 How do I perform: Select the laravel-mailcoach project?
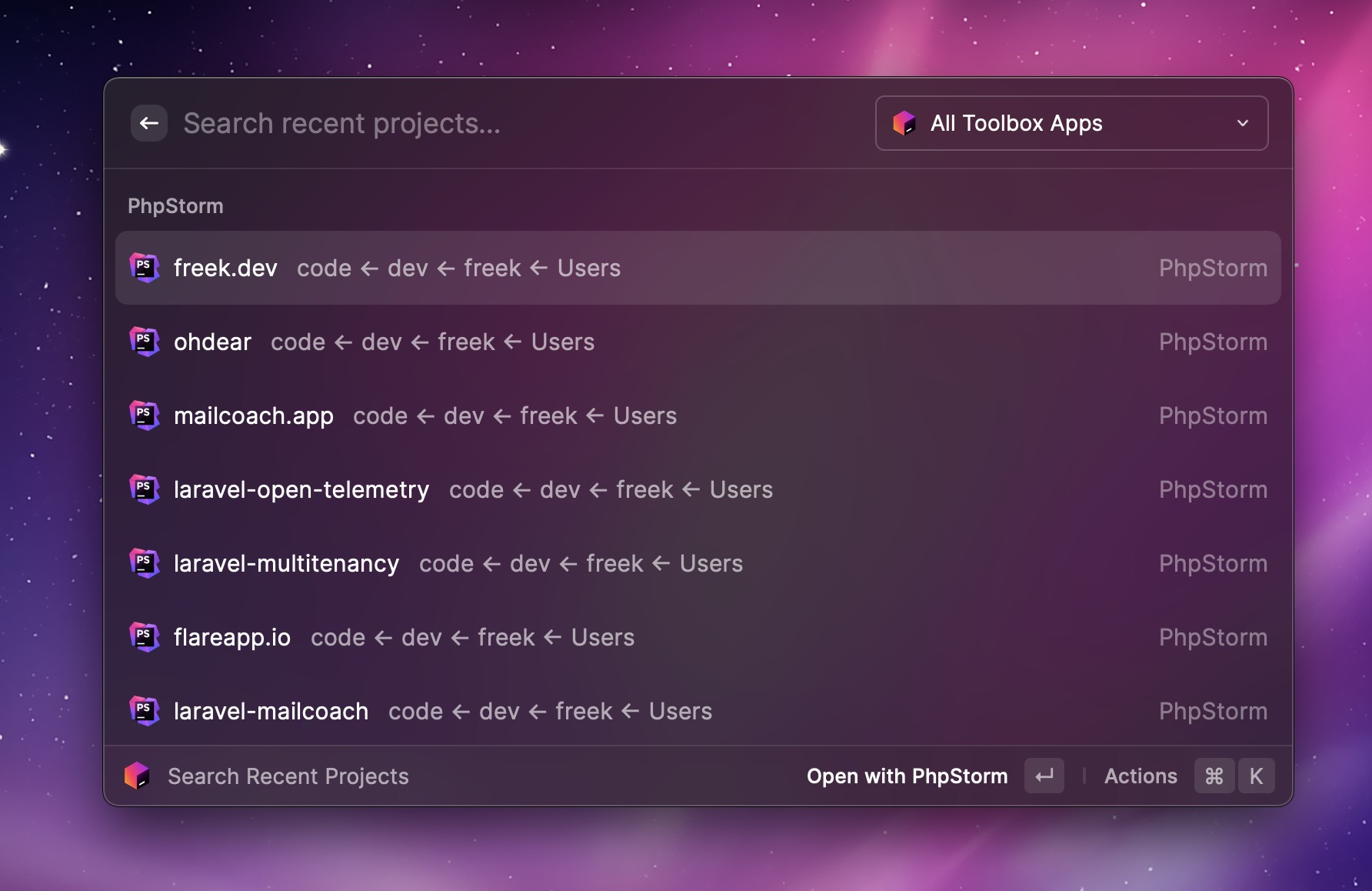[698, 711]
